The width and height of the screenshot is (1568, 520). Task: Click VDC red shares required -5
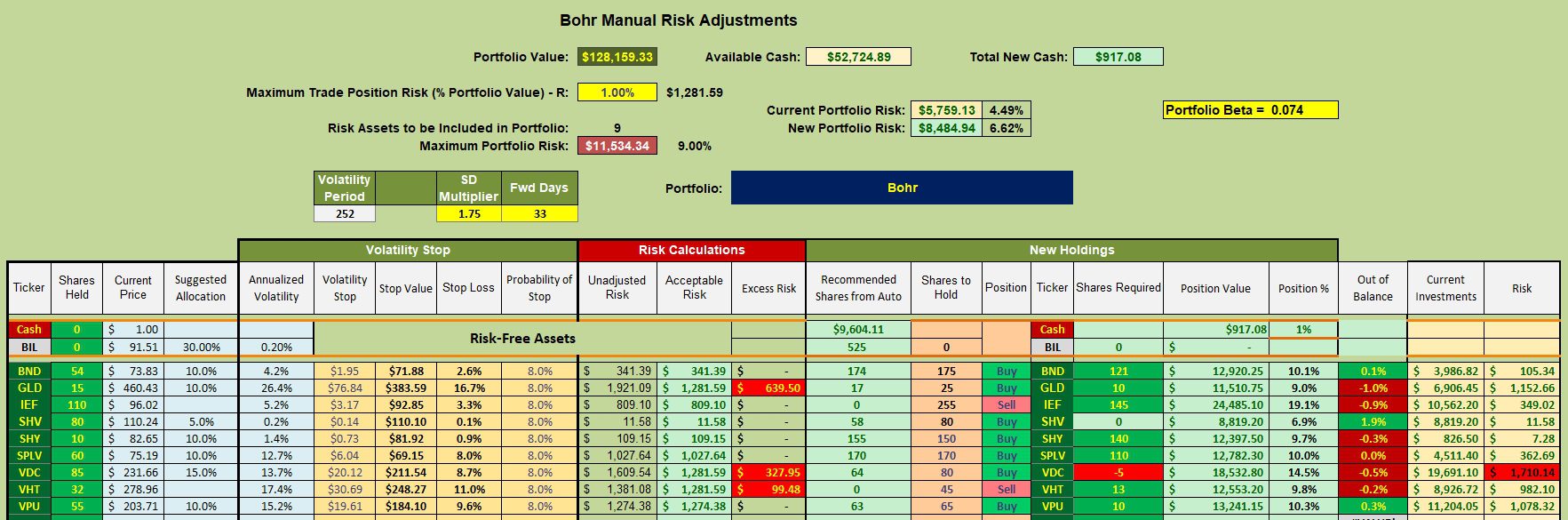[x=1118, y=472]
